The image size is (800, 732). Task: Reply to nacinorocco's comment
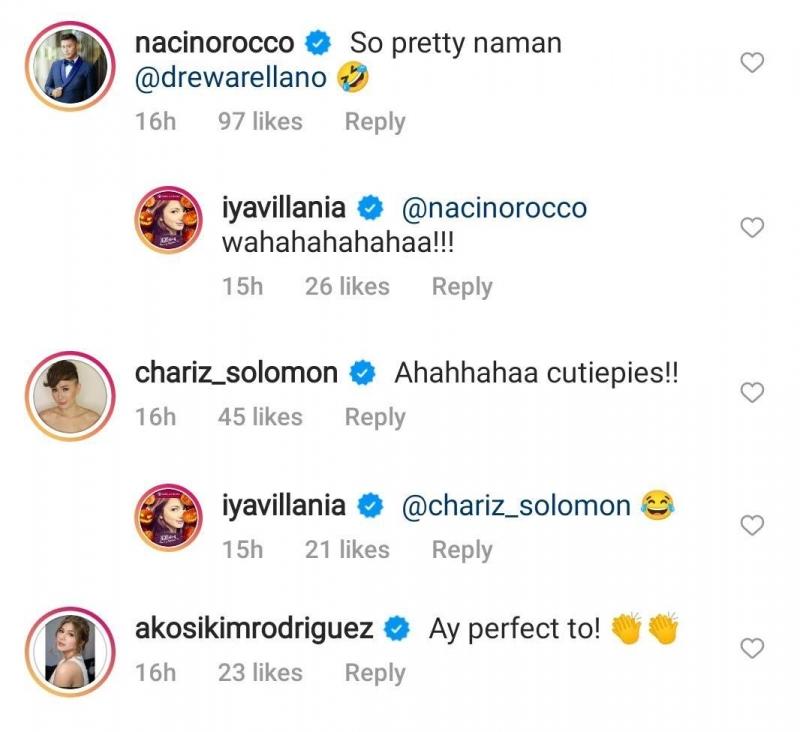click(x=375, y=122)
